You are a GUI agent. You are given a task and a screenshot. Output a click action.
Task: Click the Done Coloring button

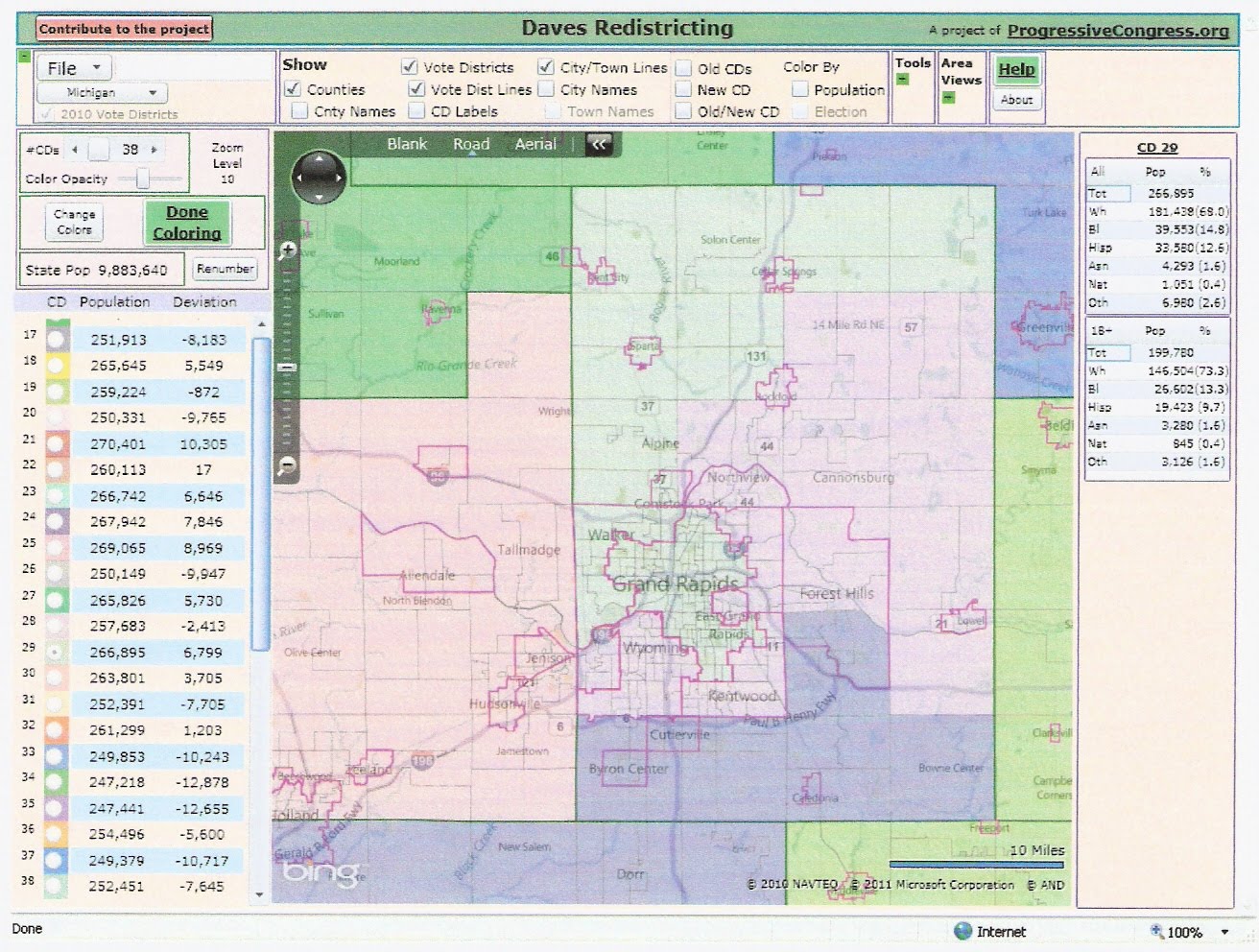click(187, 223)
